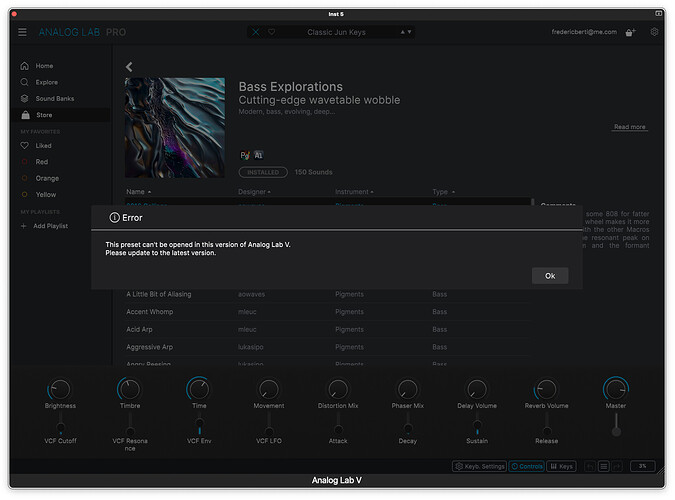Click the Bass Explorations cover artwork
The width and height of the screenshot is (675, 500).
(x=175, y=127)
